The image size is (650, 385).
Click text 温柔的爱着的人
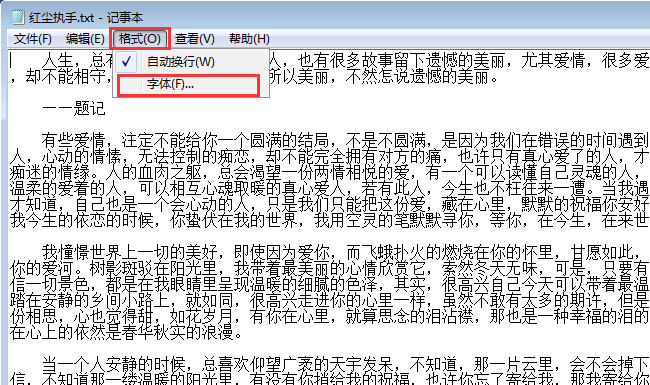coord(65,189)
